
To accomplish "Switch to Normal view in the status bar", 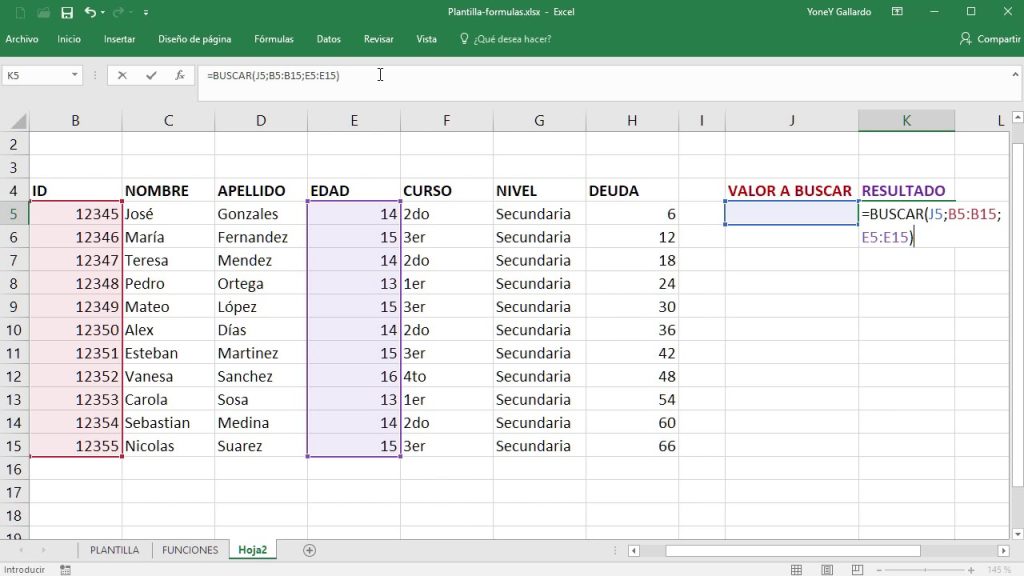I will (x=796, y=569).
